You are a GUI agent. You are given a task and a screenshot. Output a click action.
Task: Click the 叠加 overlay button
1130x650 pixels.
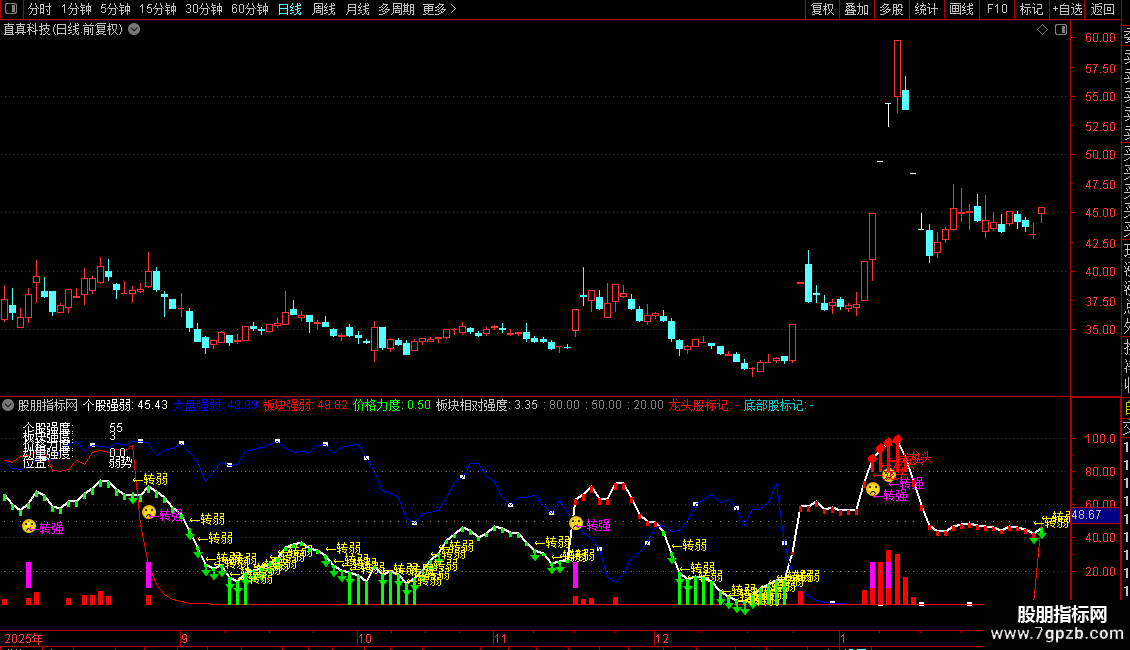[x=857, y=9]
